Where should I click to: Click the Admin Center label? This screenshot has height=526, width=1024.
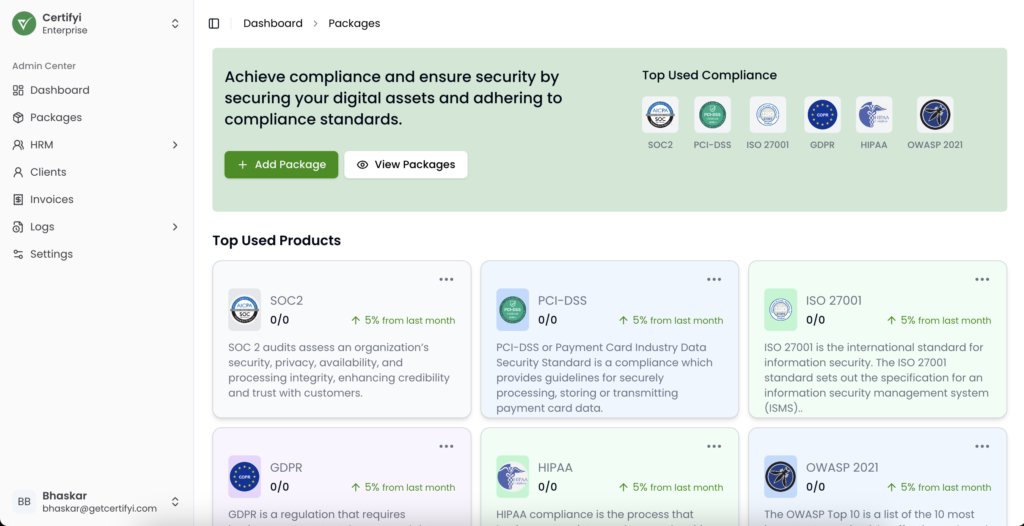(x=44, y=66)
